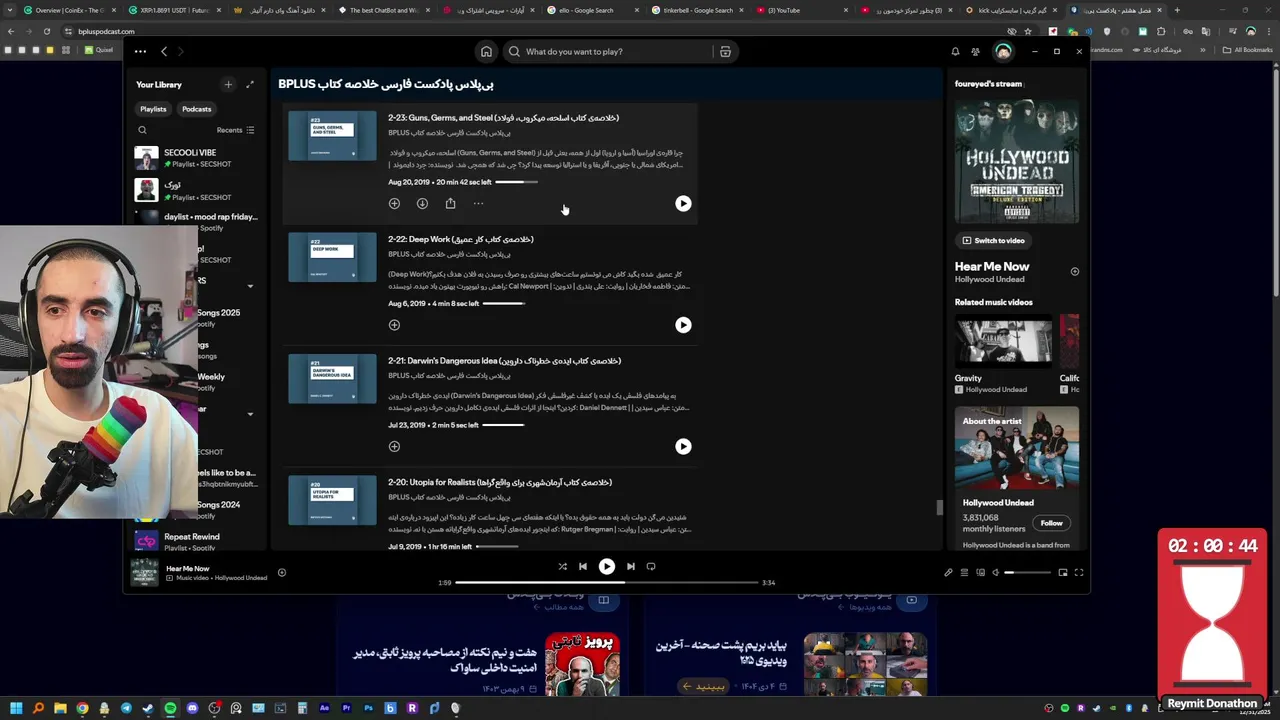Screen dimensions: 1280x720
Task: Open the Hollywood Undead American Tragedy cover
Action: pos(1017,160)
